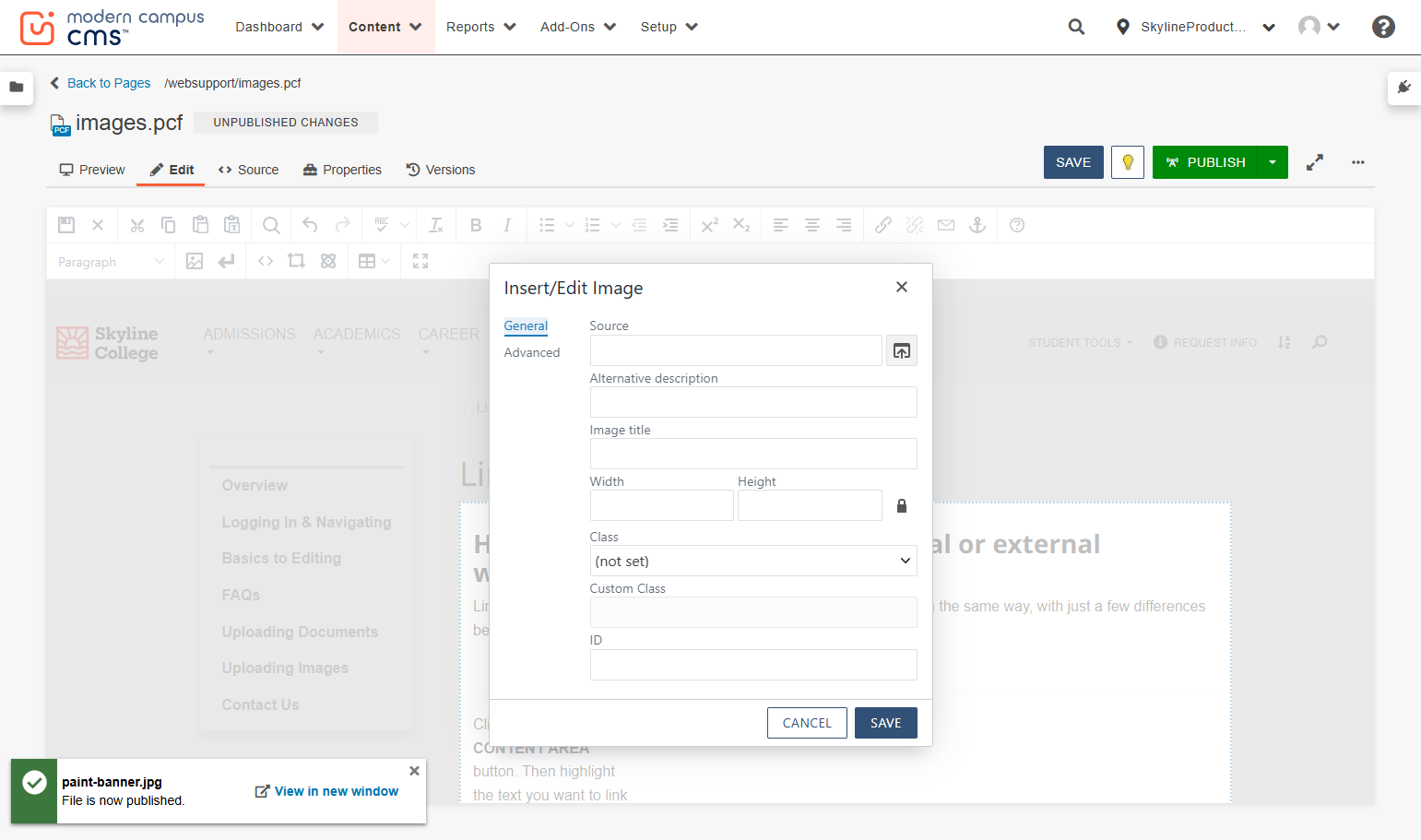Toggle Subscript formatting in toolbar

(741, 225)
